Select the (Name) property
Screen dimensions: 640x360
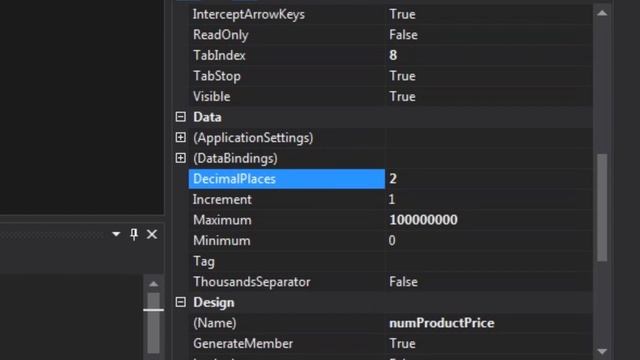click(x=214, y=323)
